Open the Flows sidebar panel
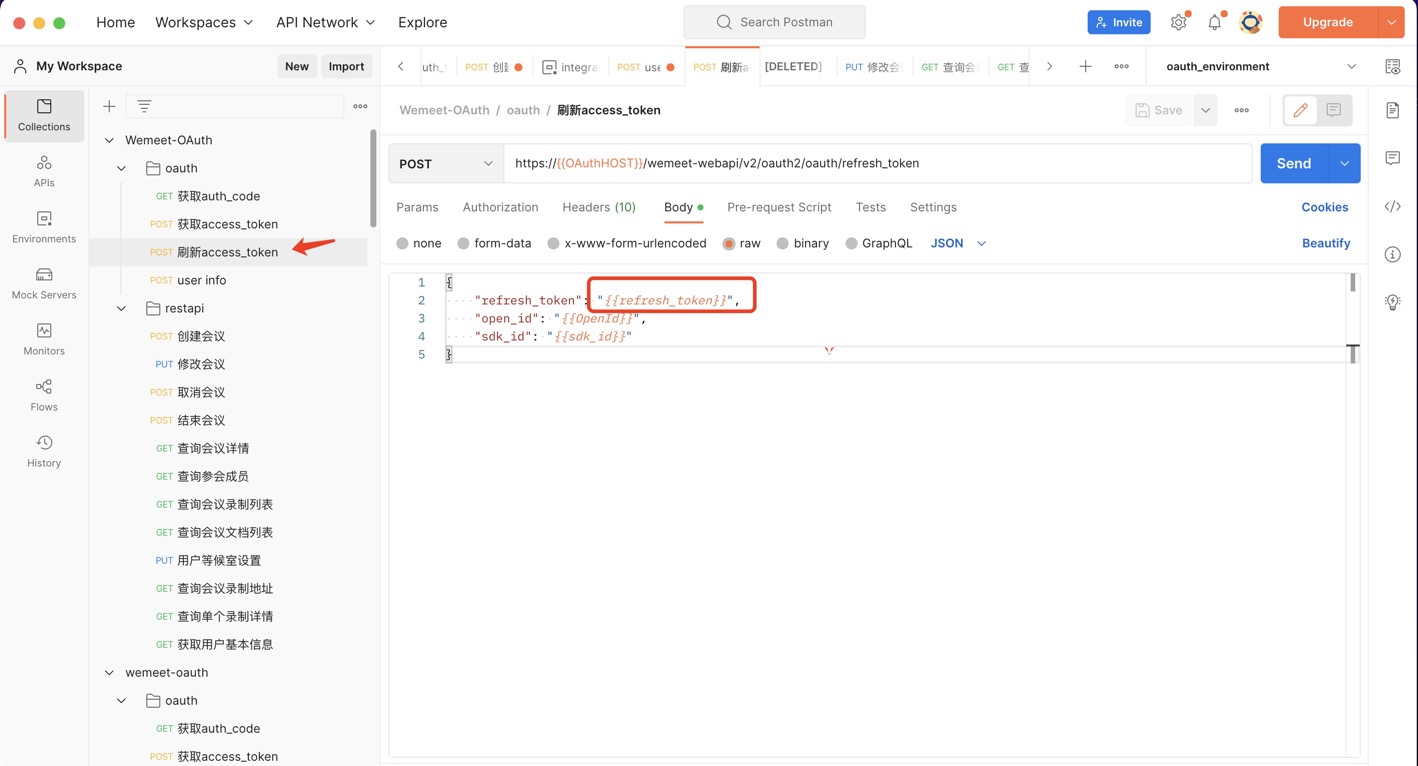Image resolution: width=1418 pixels, height=766 pixels. pyautogui.click(x=44, y=395)
